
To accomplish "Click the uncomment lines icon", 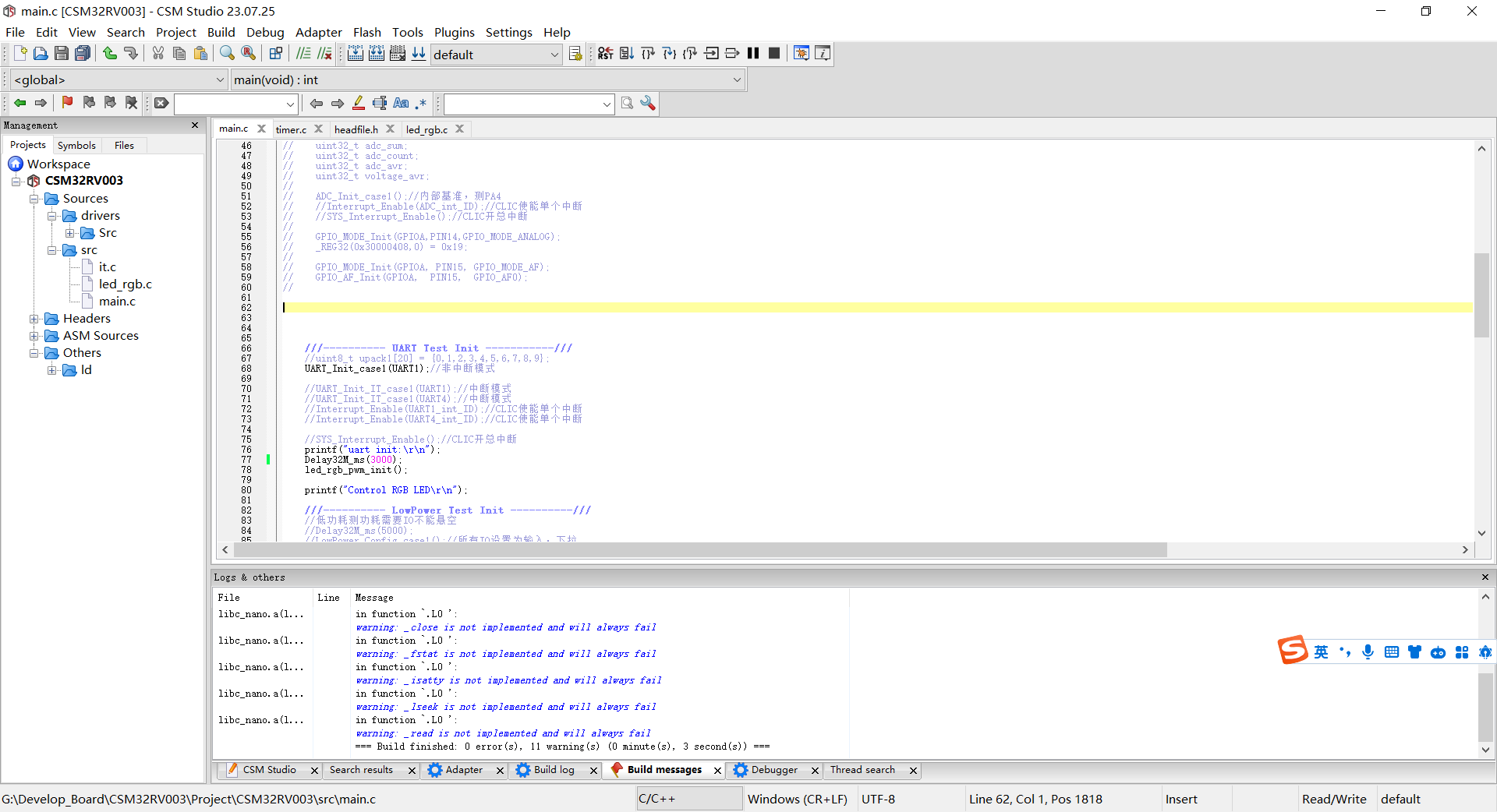I will [324, 53].
